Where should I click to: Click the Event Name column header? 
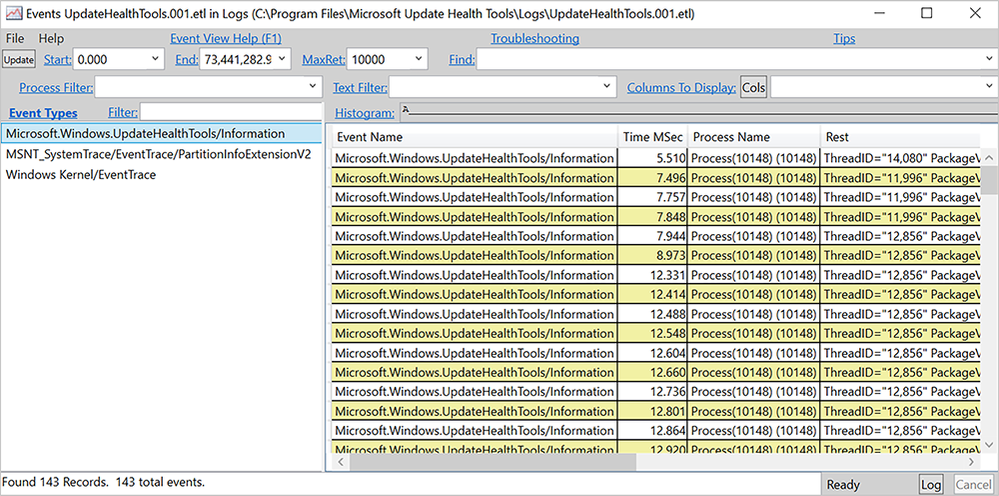(475, 137)
